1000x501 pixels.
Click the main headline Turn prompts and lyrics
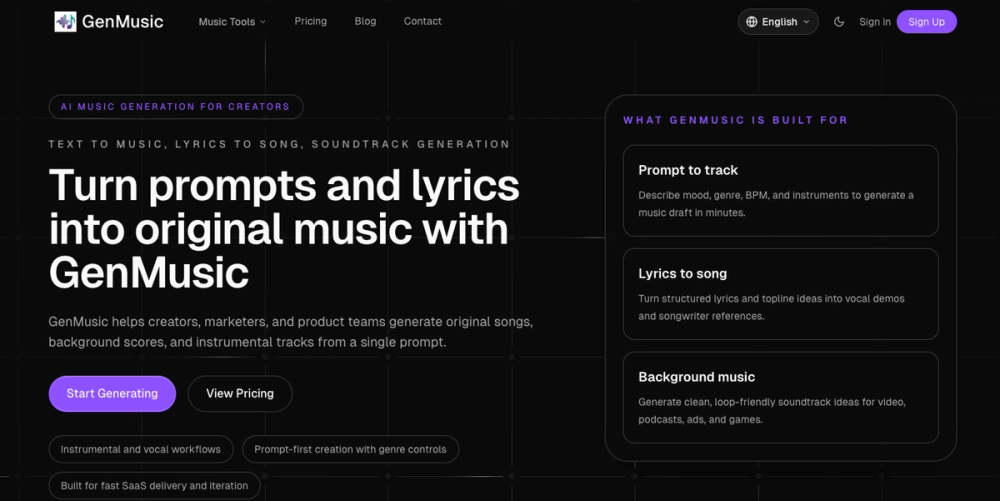[x=284, y=229]
